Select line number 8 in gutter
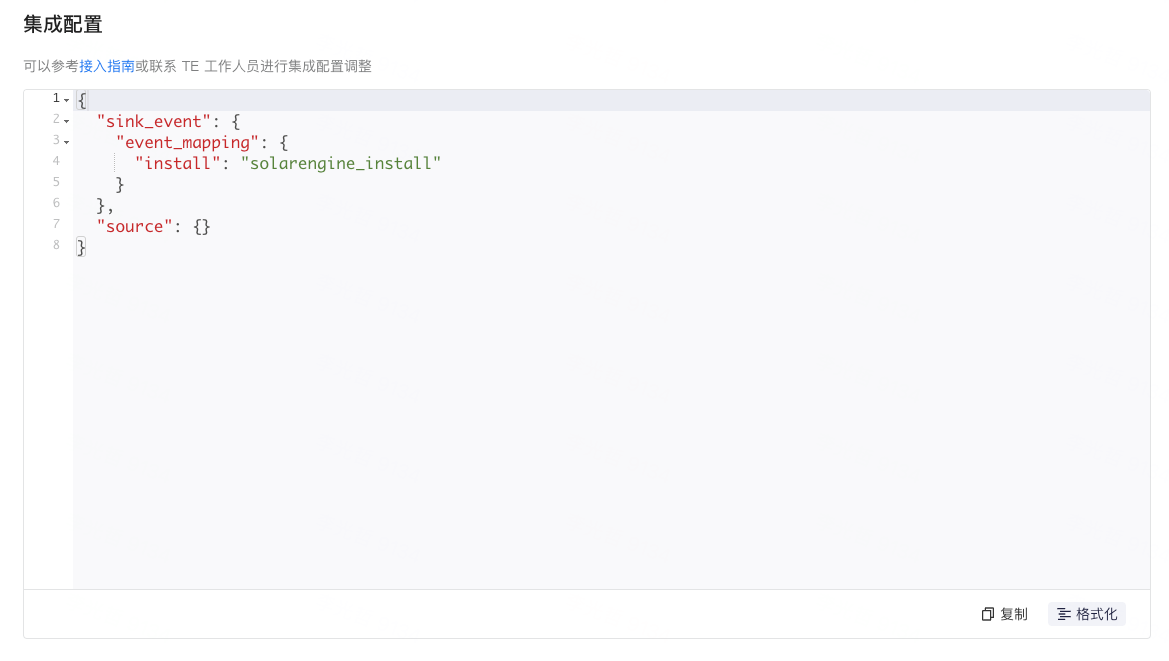The width and height of the screenshot is (1169, 661). [56, 244]
